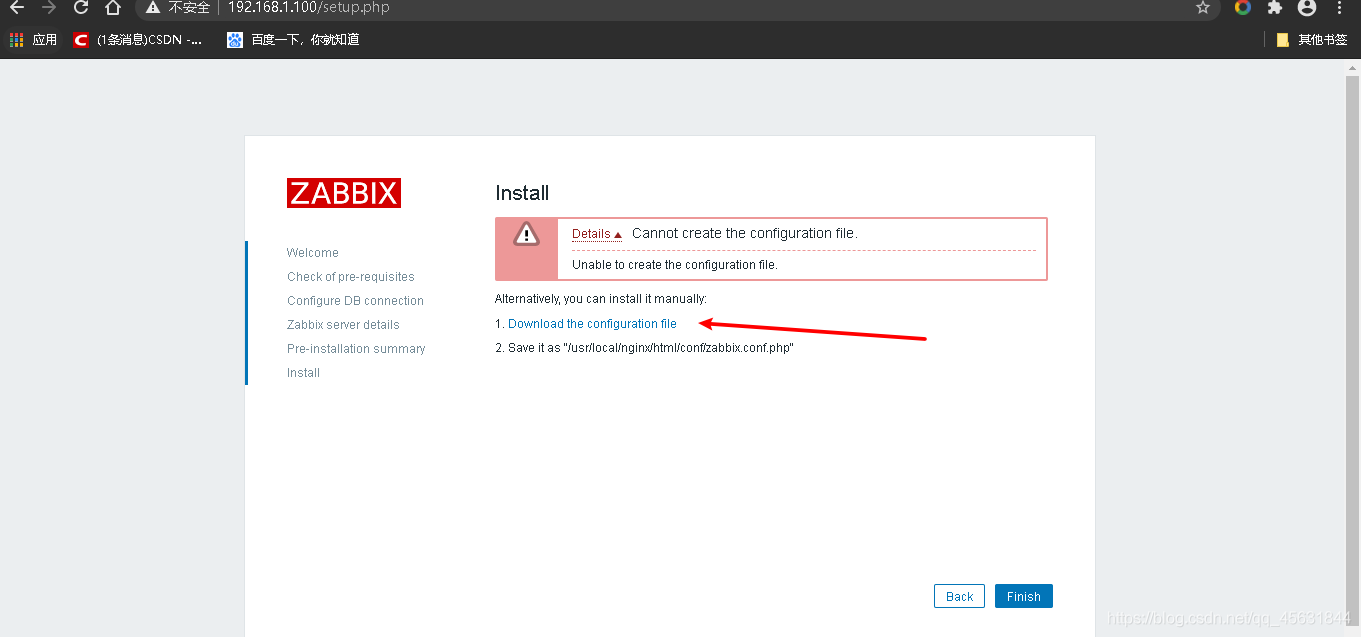Open the browser home page icon

click(113, 8)
